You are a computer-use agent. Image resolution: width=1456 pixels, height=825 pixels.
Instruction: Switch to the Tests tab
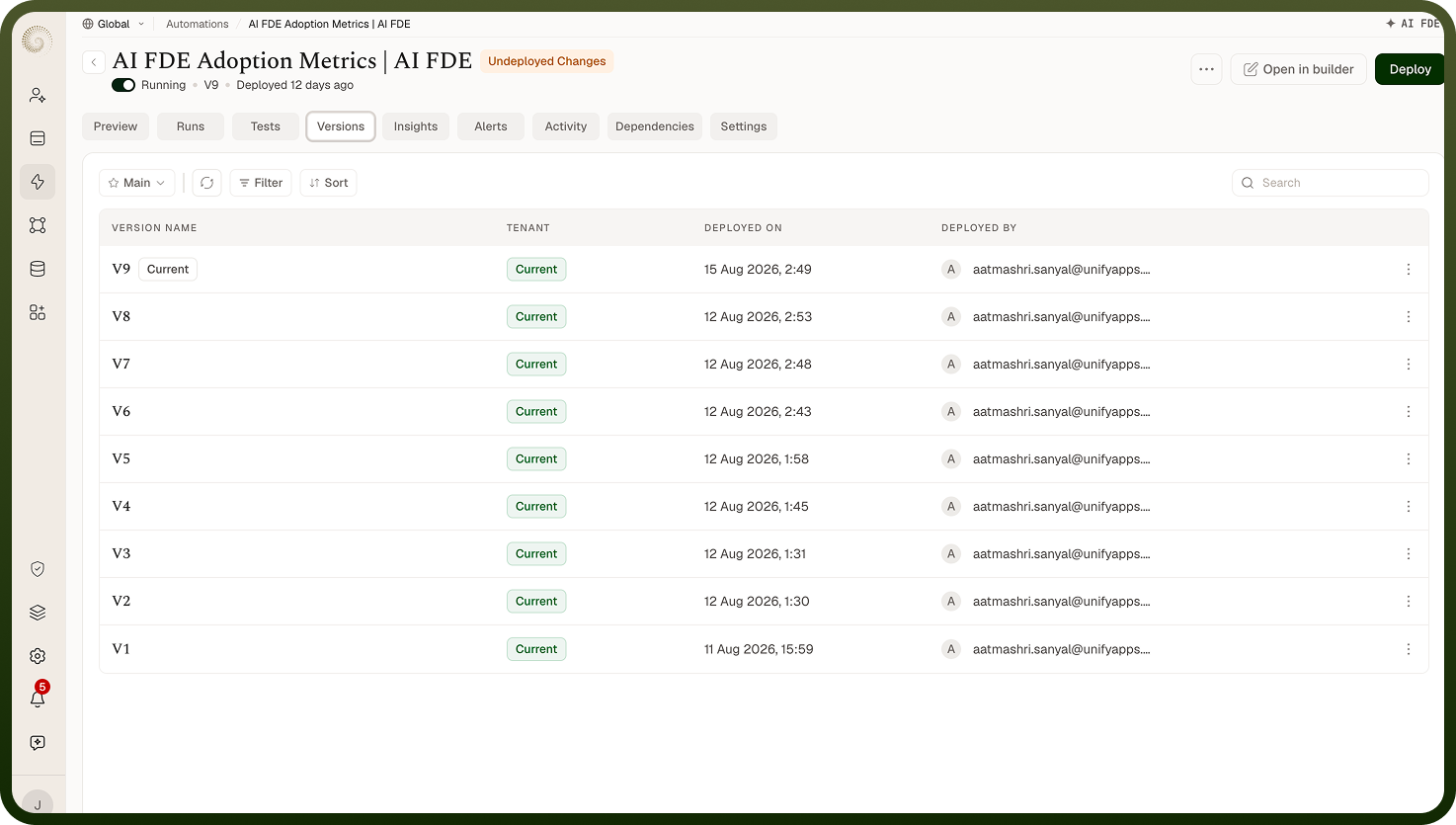click(266, 126)
